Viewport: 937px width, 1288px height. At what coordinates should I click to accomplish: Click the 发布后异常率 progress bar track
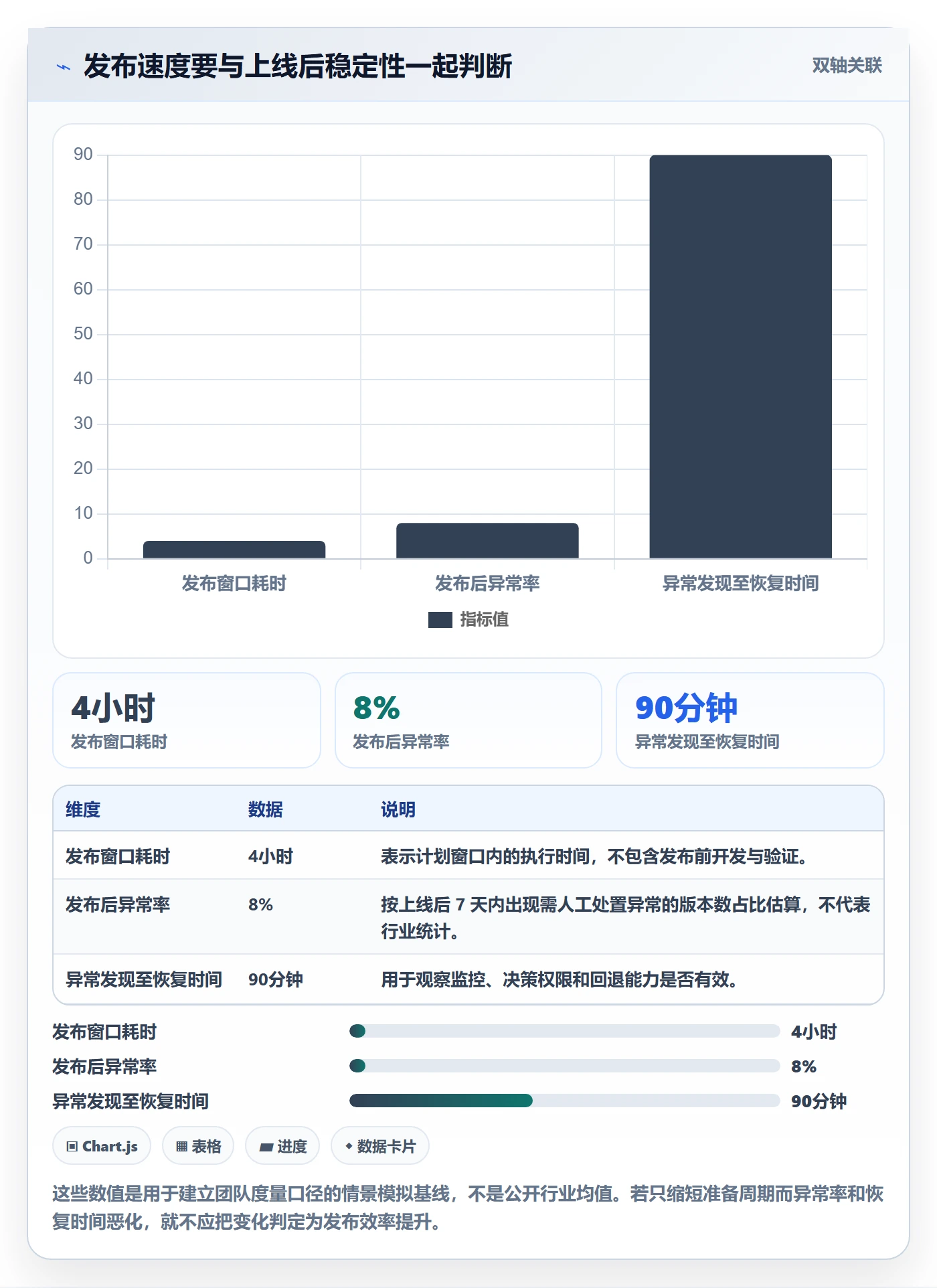pos(564,1066)
